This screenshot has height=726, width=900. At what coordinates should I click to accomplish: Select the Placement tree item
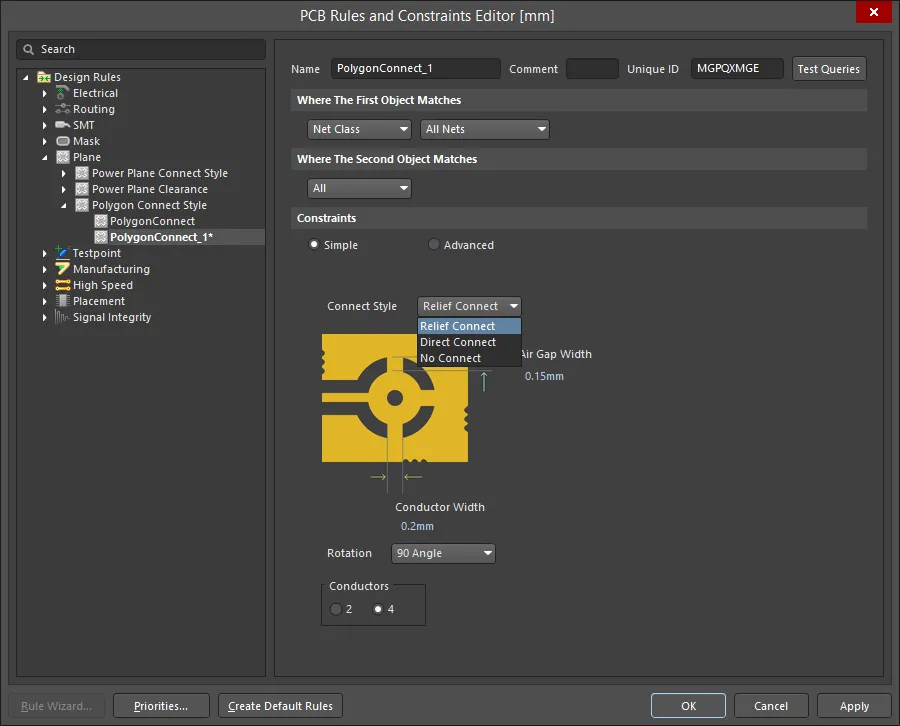tap(99, 301)
